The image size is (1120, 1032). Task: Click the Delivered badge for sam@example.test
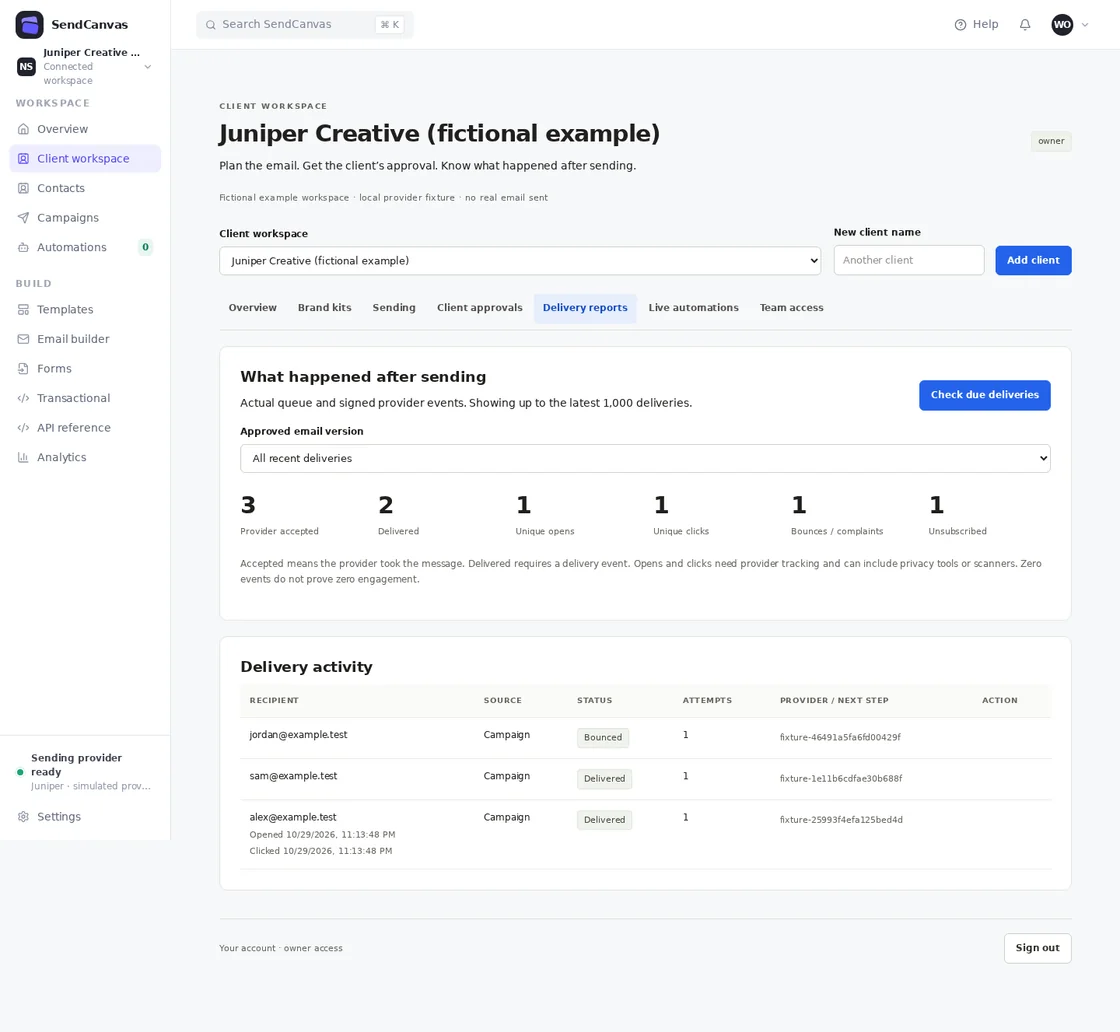(x=604, y=779)
